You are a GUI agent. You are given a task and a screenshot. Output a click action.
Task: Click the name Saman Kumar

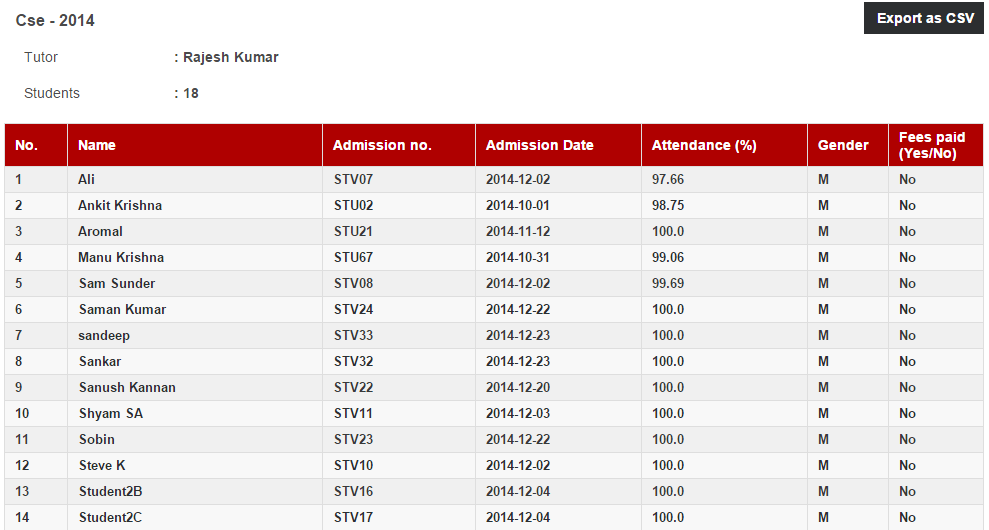coord(122,309)
